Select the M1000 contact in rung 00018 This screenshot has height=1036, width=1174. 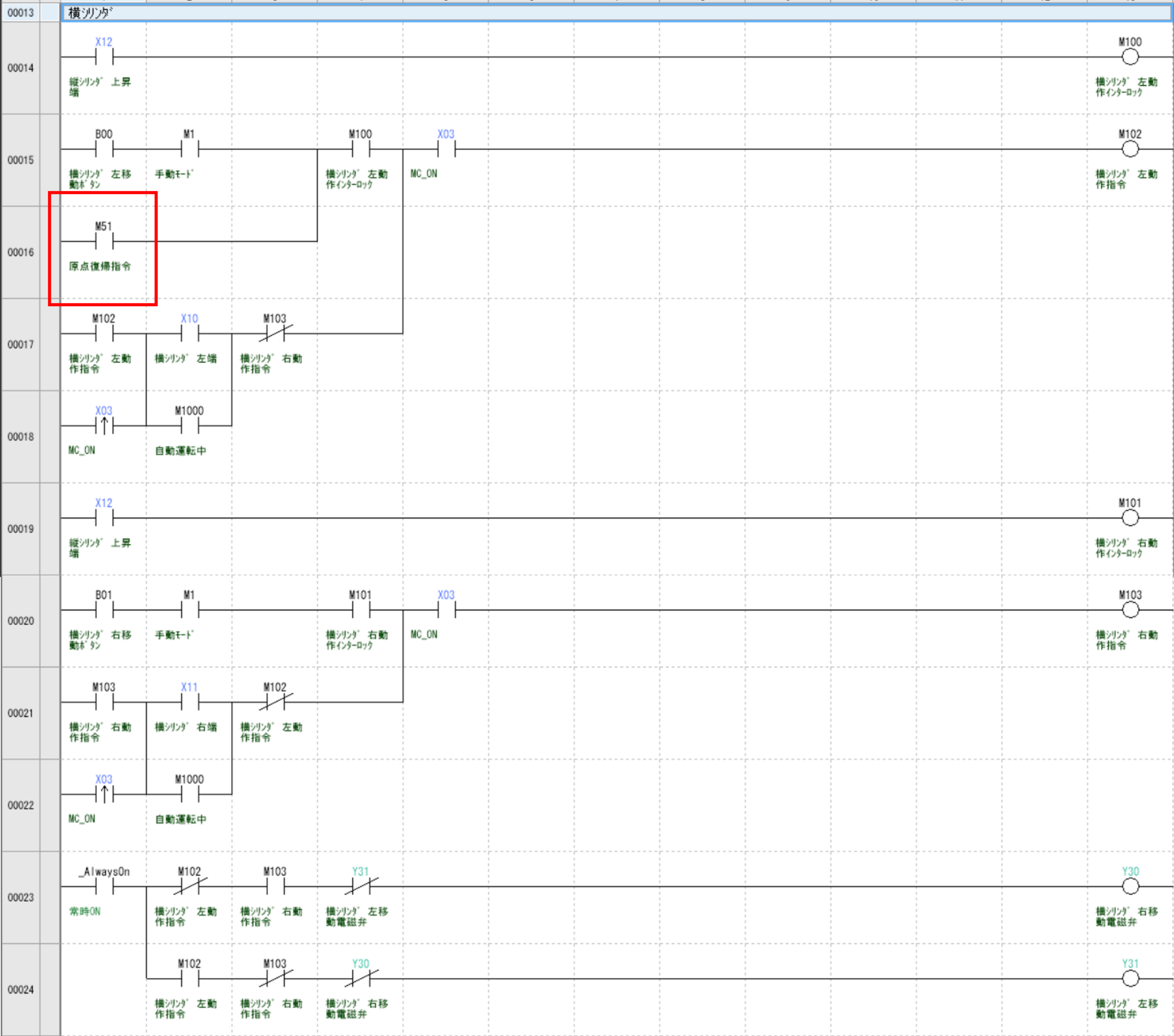click(x=189, y=425)
